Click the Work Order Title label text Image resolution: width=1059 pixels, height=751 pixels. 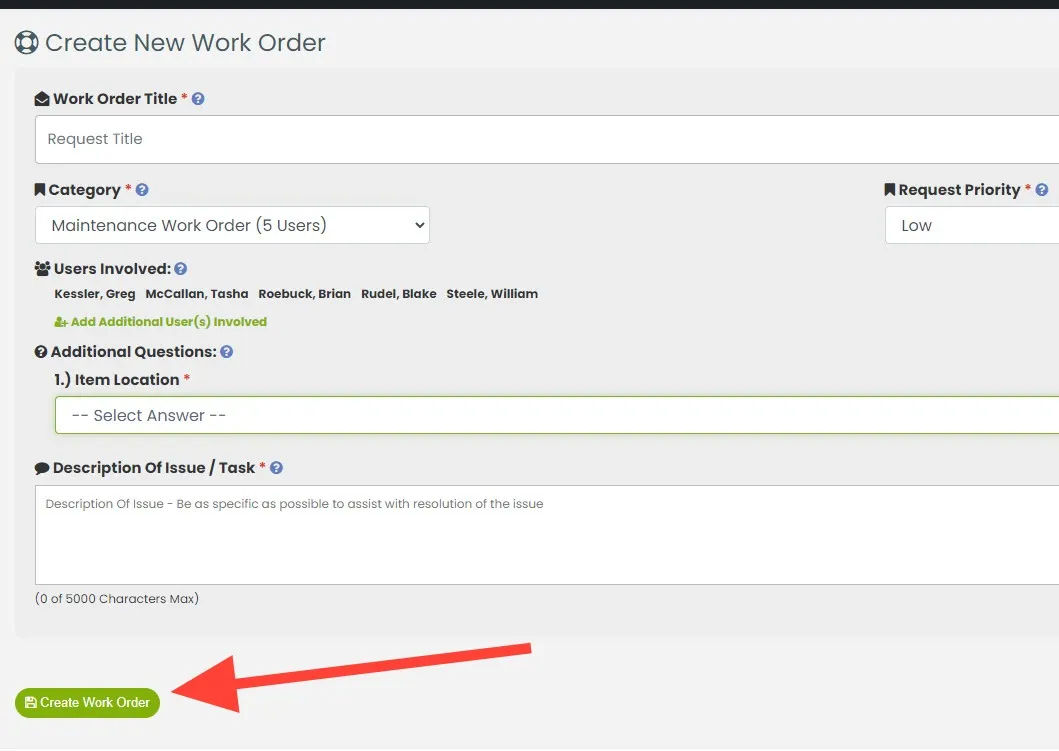[115, 99]
